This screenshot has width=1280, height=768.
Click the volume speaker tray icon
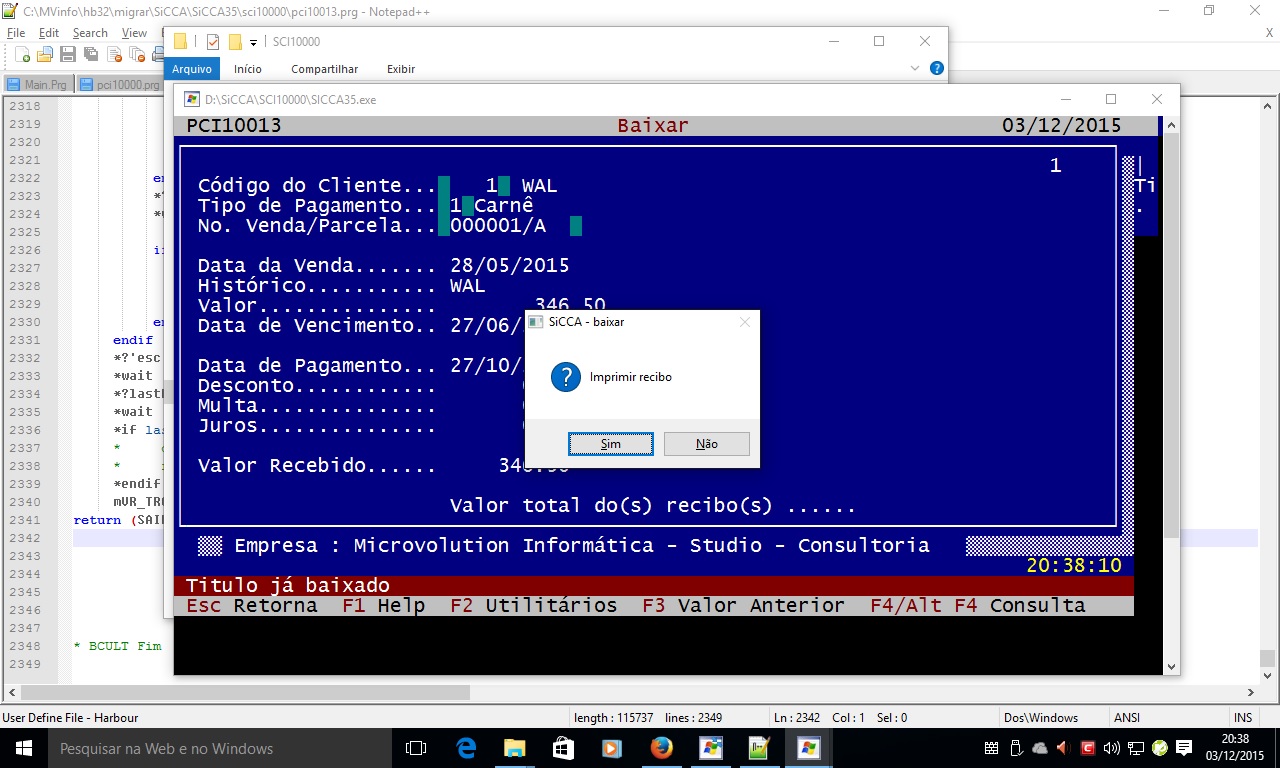point(1112,748)
